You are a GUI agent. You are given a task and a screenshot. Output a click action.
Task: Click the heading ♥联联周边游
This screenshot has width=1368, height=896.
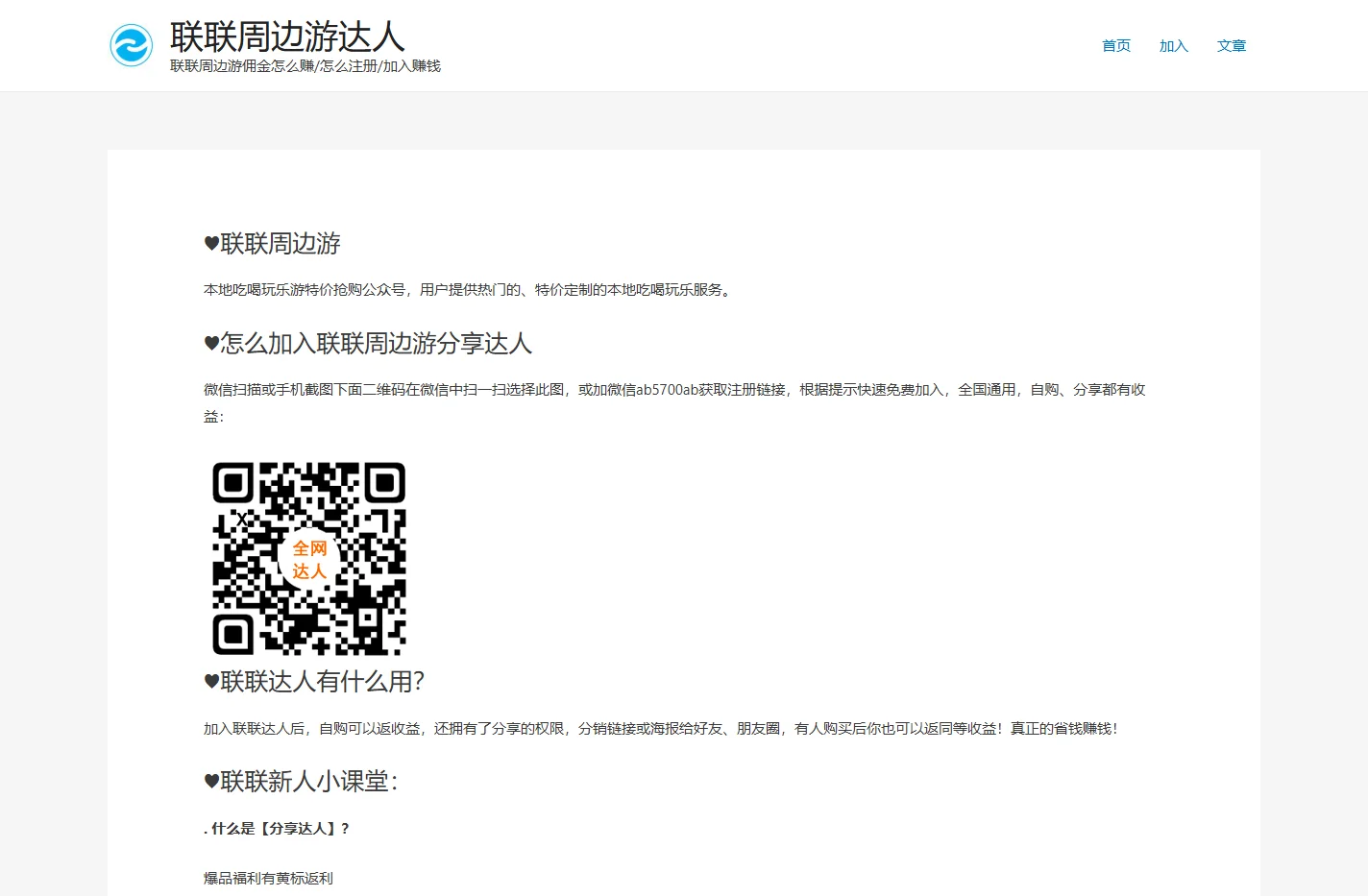pyautogui.click(x=273, y=244)
